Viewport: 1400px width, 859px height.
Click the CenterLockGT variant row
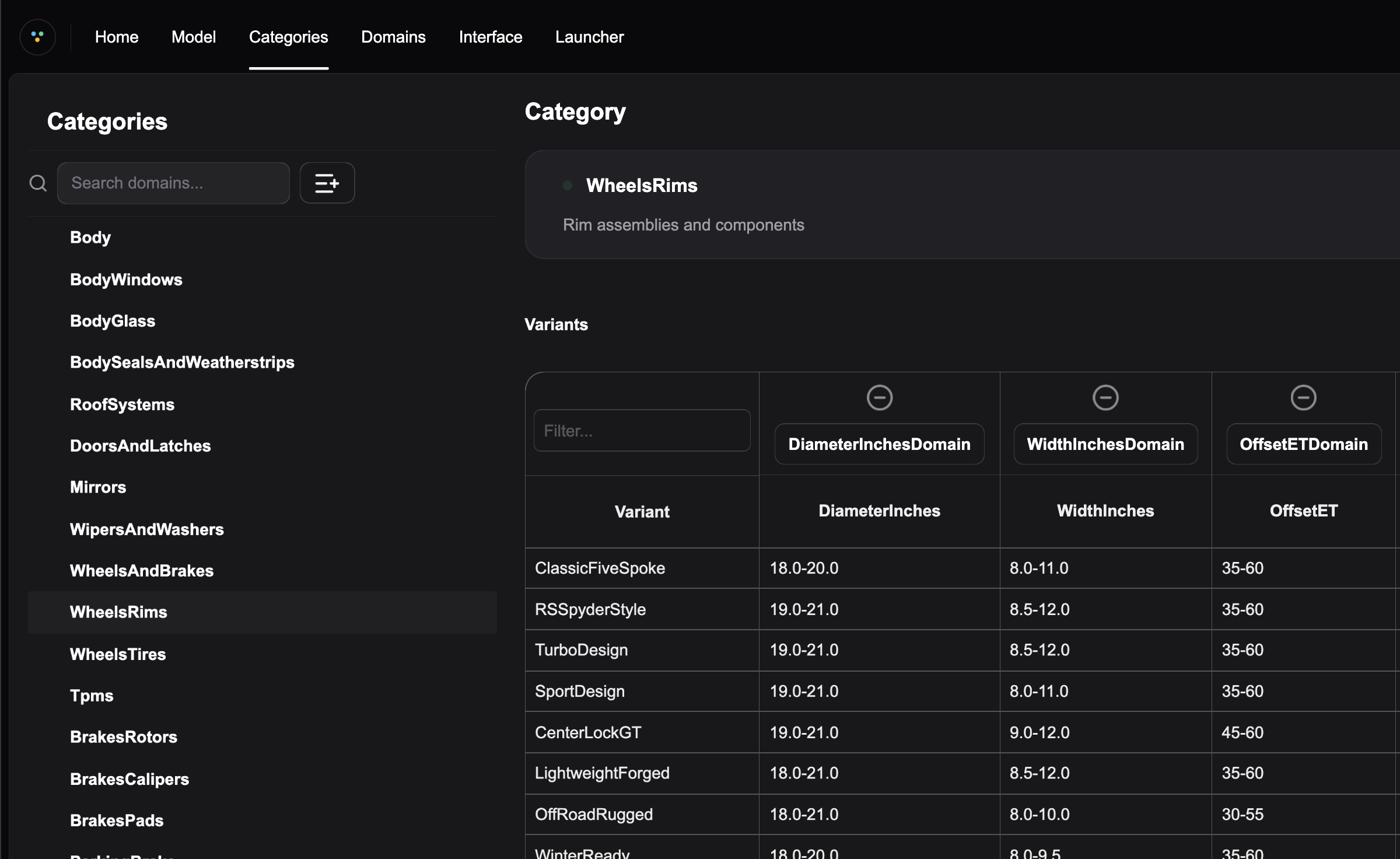click(587, 732)
